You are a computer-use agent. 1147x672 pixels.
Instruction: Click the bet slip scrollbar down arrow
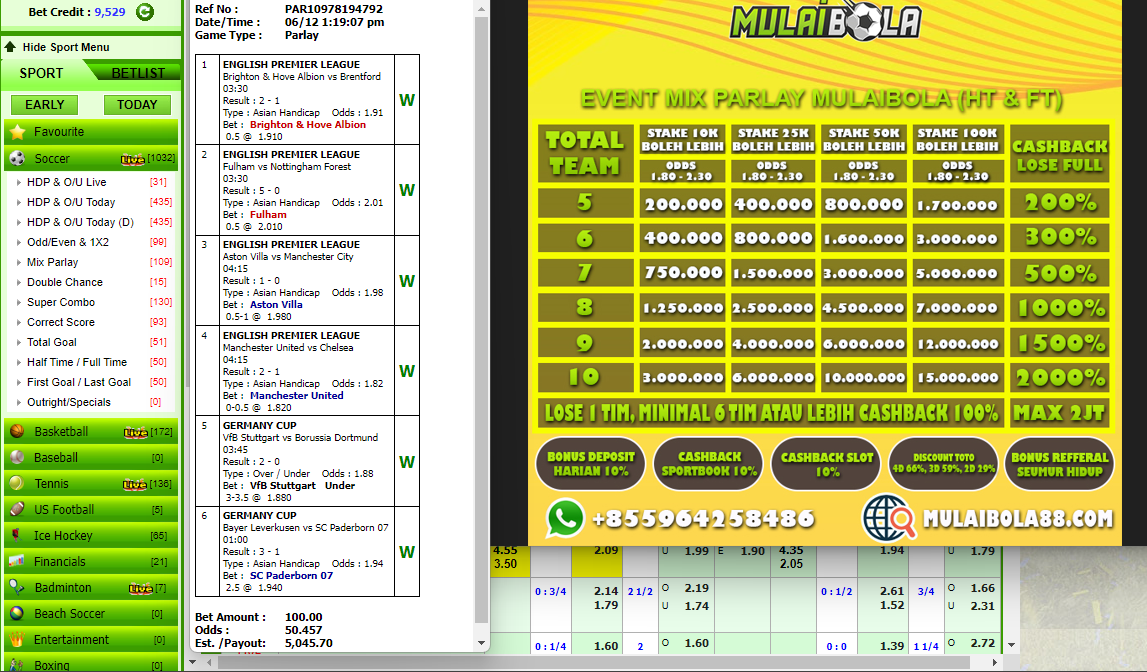(x=481, y=643)
